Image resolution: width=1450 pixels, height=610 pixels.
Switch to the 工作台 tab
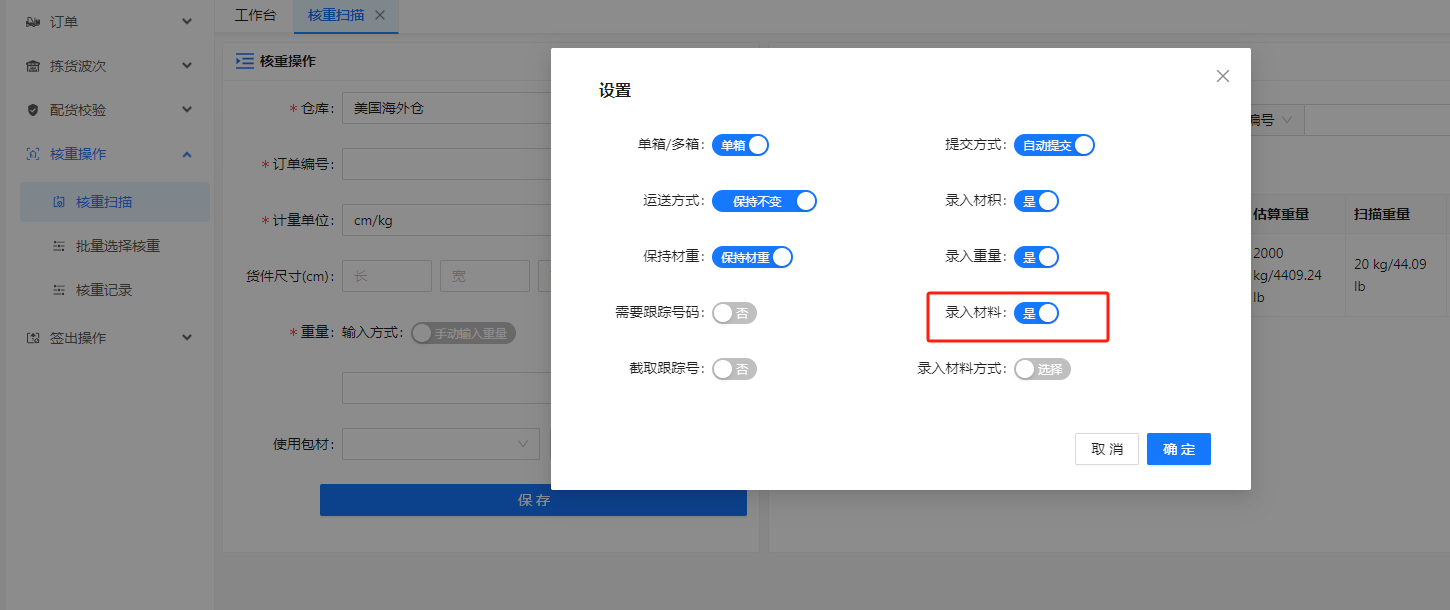click(x=255, y=16)
